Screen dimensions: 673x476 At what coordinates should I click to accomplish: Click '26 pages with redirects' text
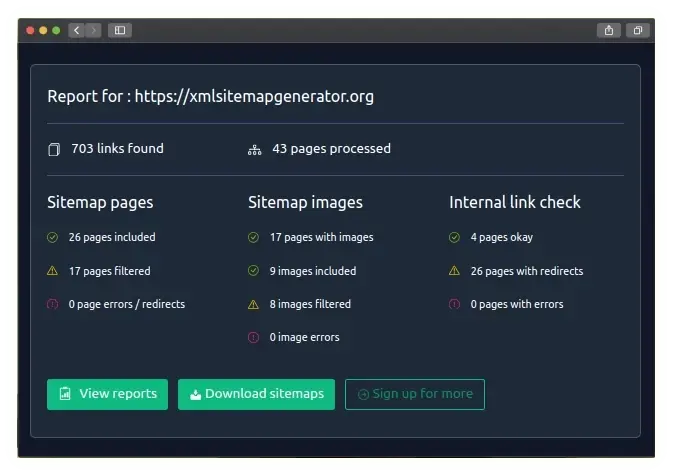click(527, 271)
